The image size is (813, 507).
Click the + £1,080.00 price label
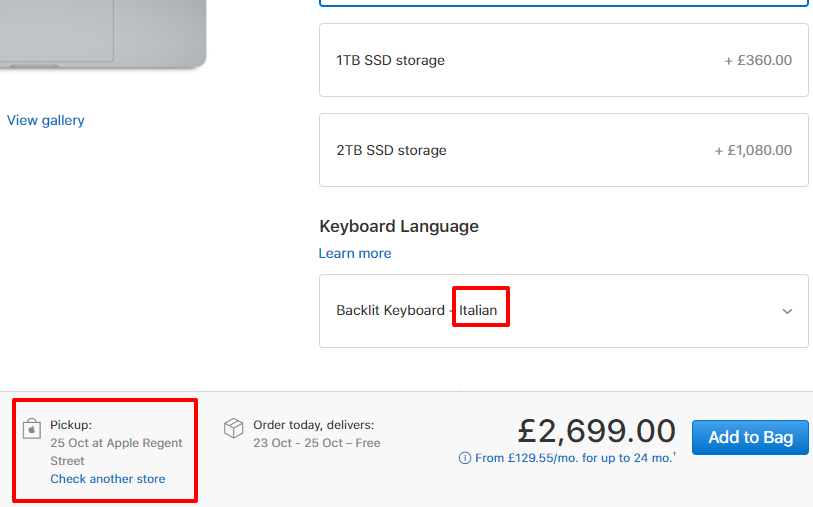(x=753, y=150)
